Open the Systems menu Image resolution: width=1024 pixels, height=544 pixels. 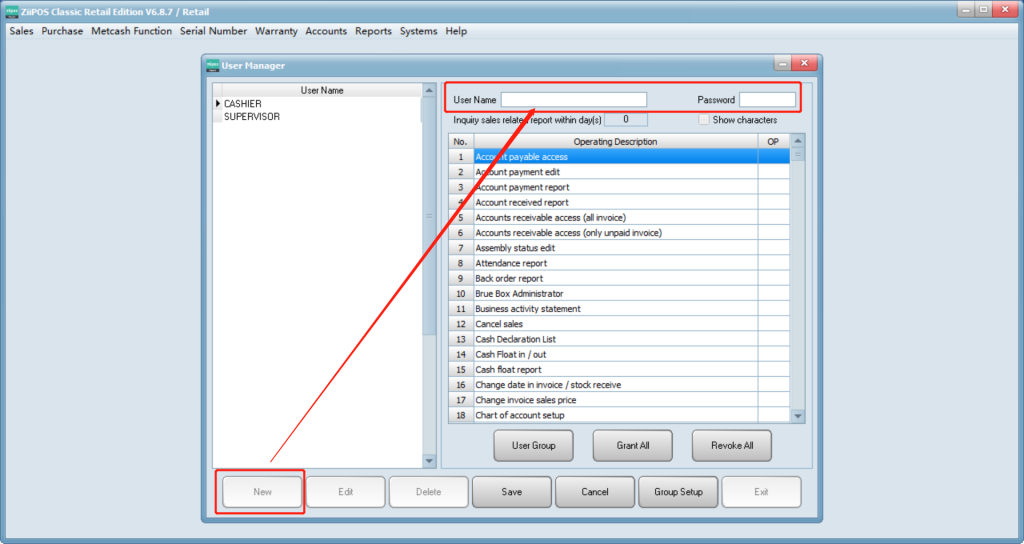[418, 31]
